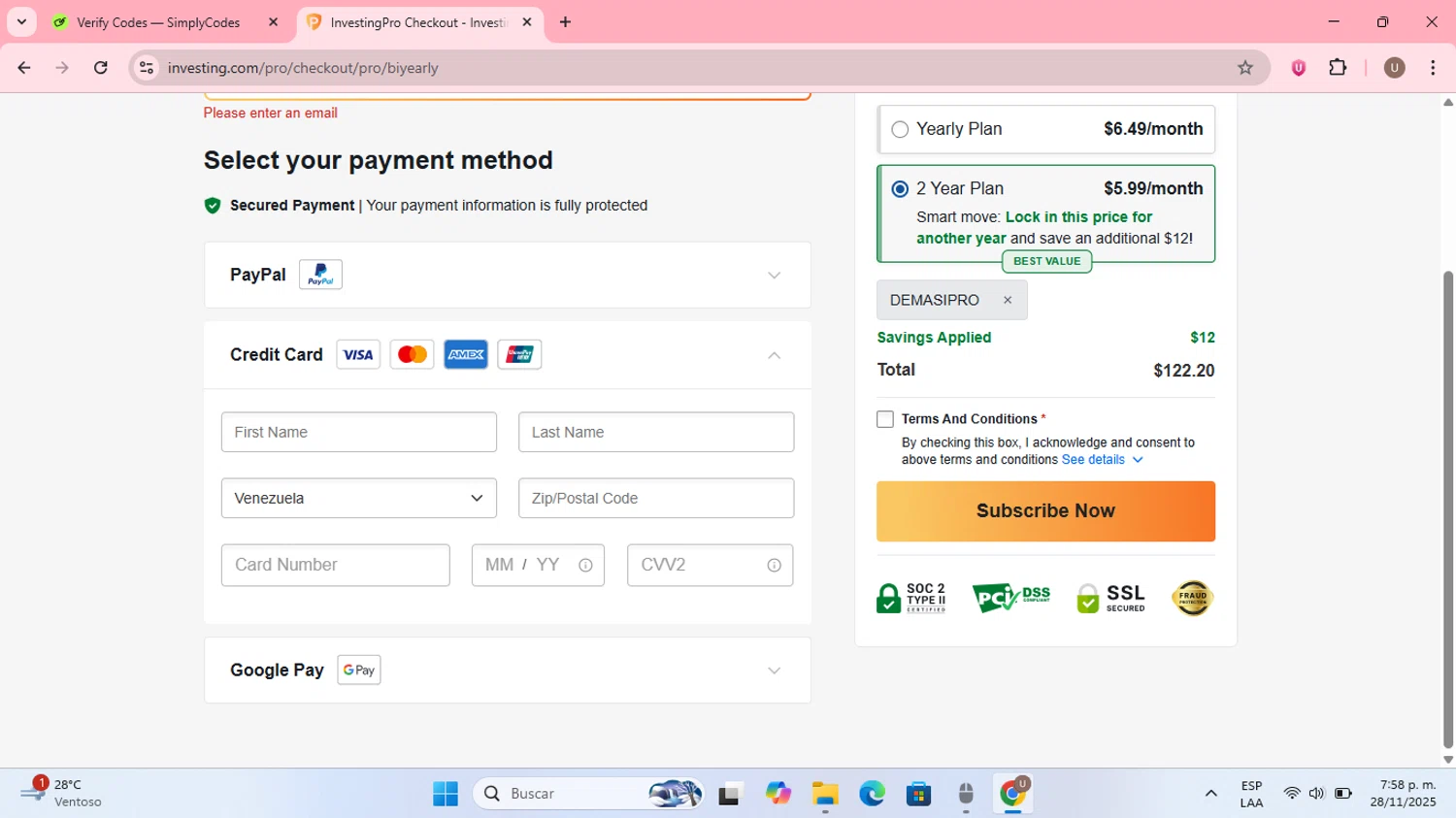Switch to the InvestingPro Checkout tab
The image size is (1456, 818).
pos(408,22)
